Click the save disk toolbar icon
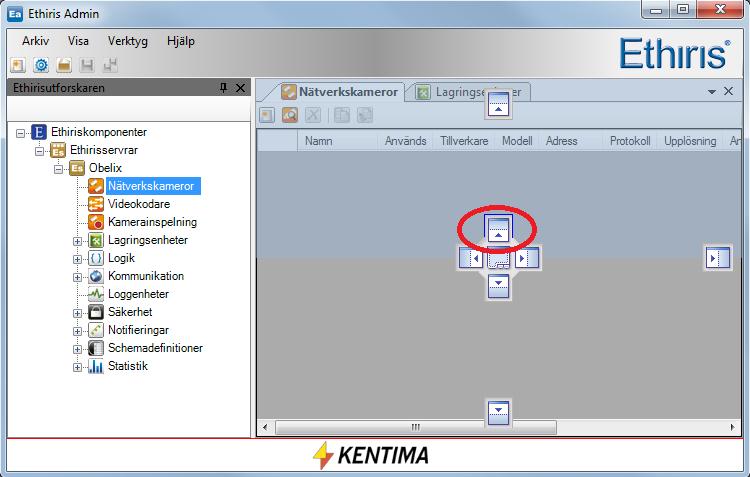This screenshot has width=750, height=477. click(x=87, y=65)
